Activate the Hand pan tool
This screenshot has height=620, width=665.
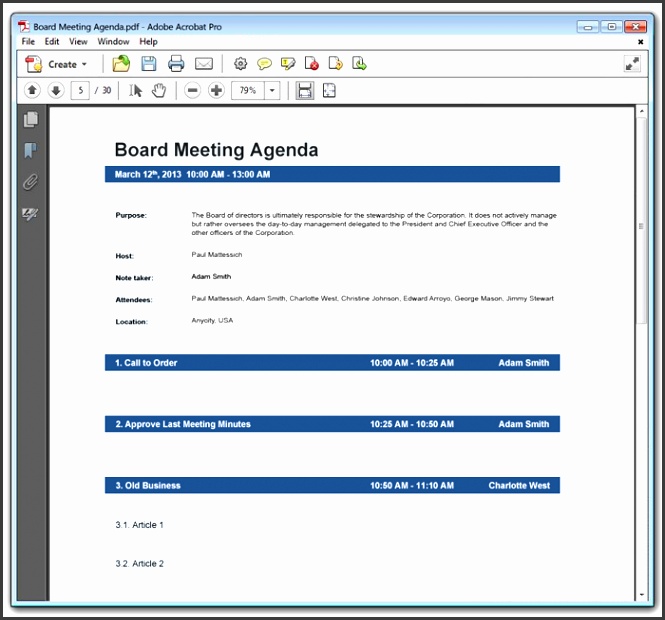(159, 90)
